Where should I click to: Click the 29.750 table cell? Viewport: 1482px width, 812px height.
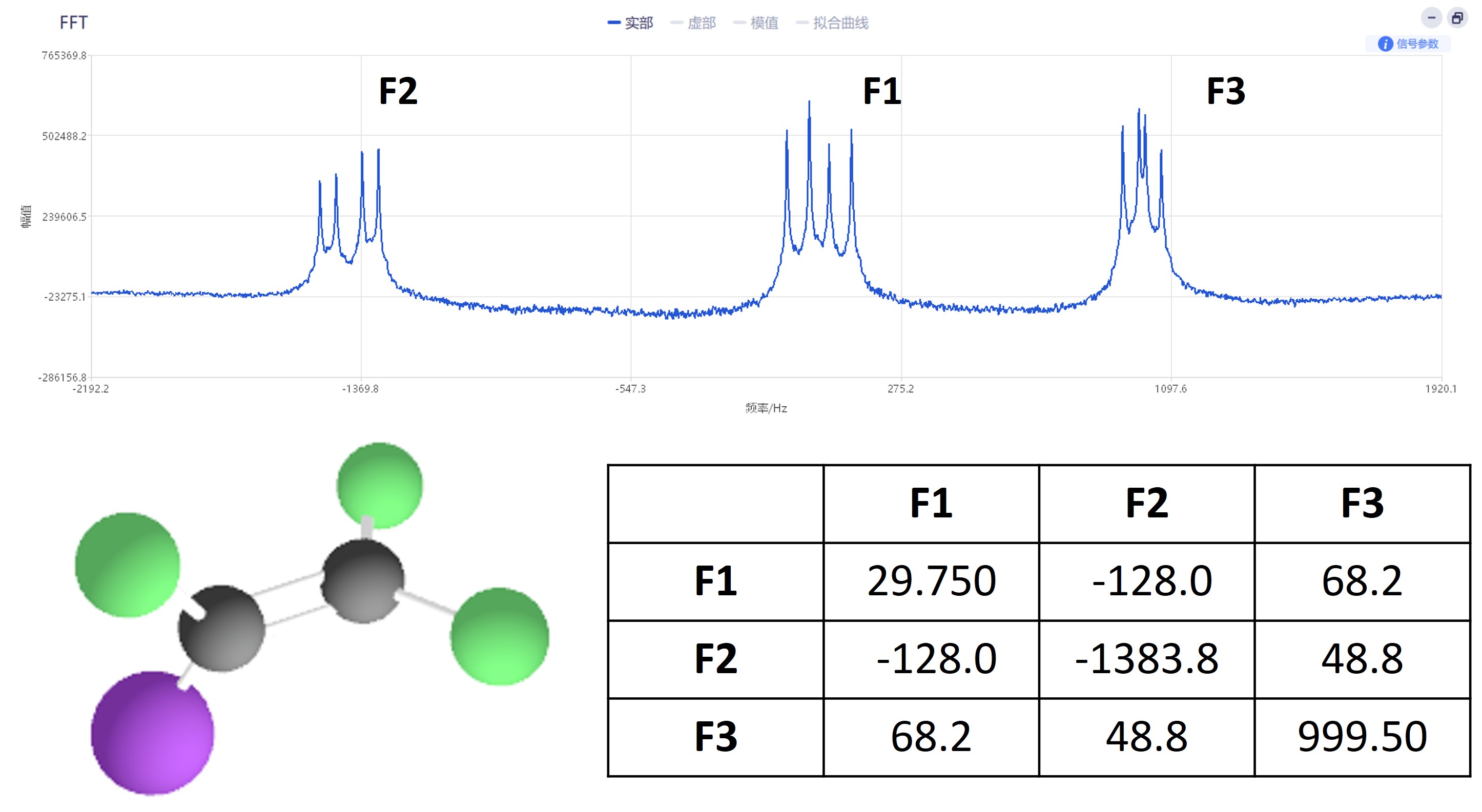click(931, 581)
